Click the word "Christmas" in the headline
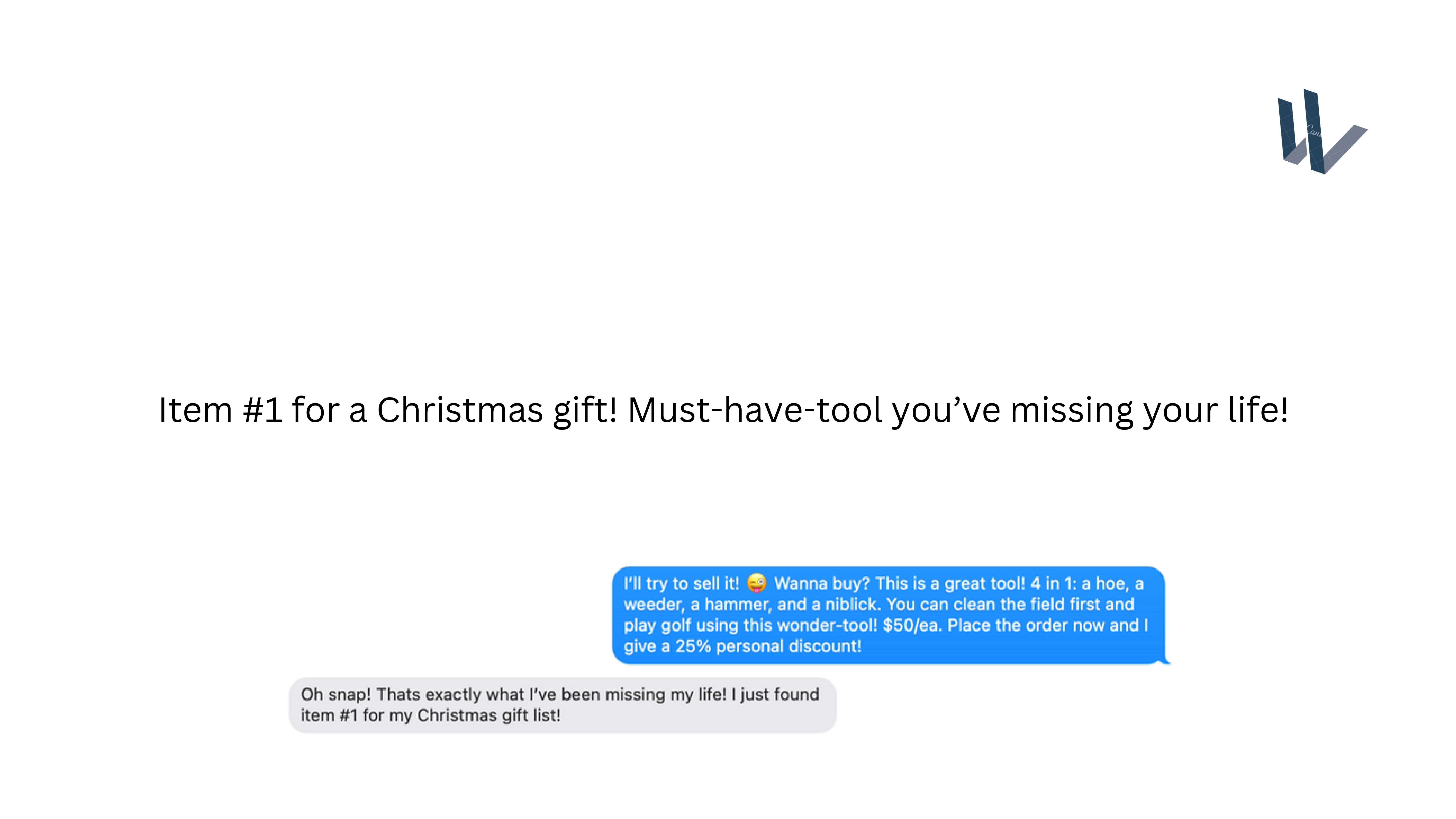 pyautogui.click(x=460, y=410)
